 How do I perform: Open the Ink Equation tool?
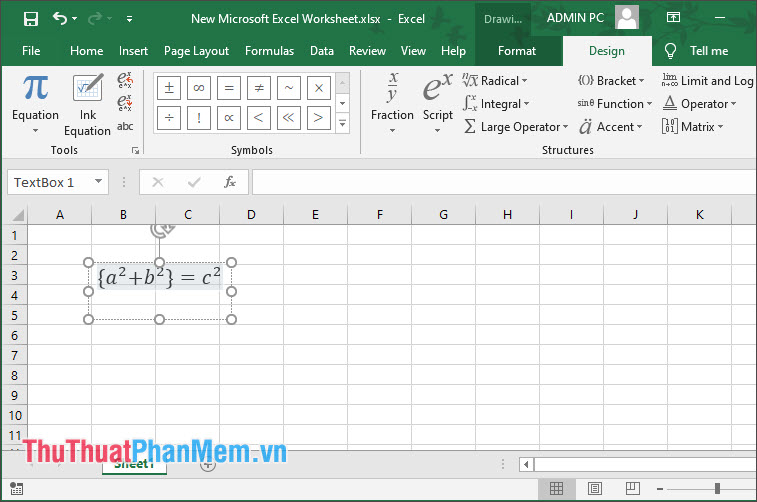click(87, 105)
